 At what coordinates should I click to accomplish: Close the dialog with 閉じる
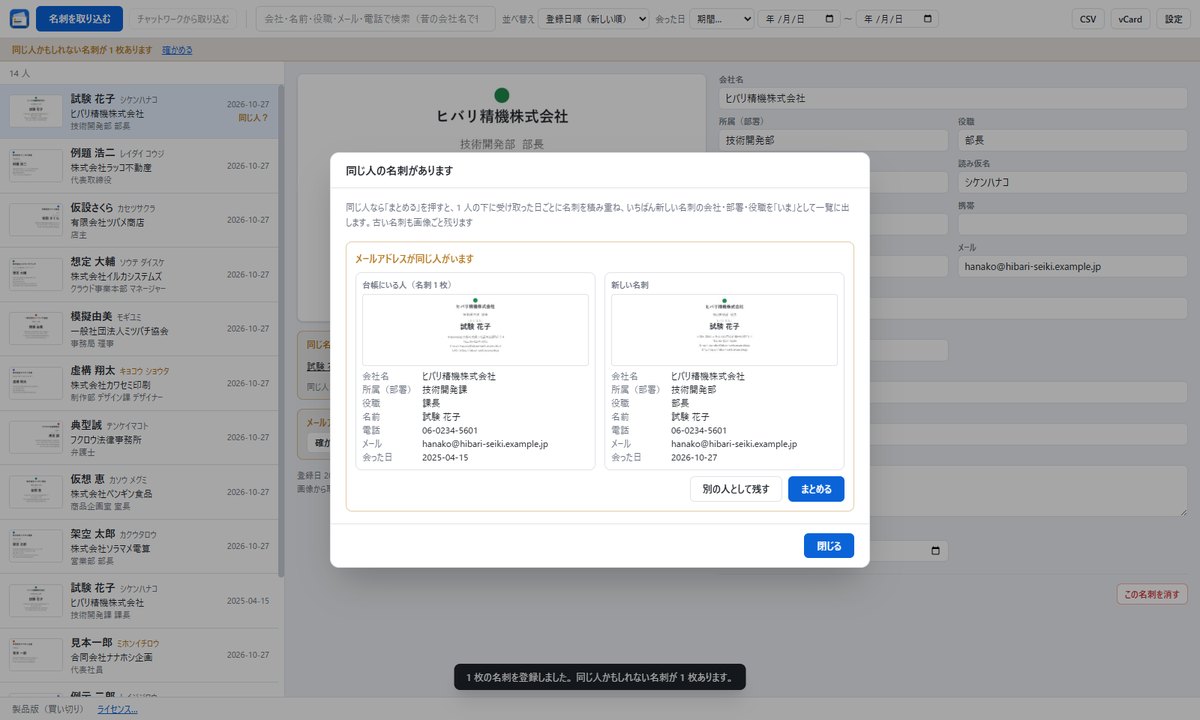[829, 546]
